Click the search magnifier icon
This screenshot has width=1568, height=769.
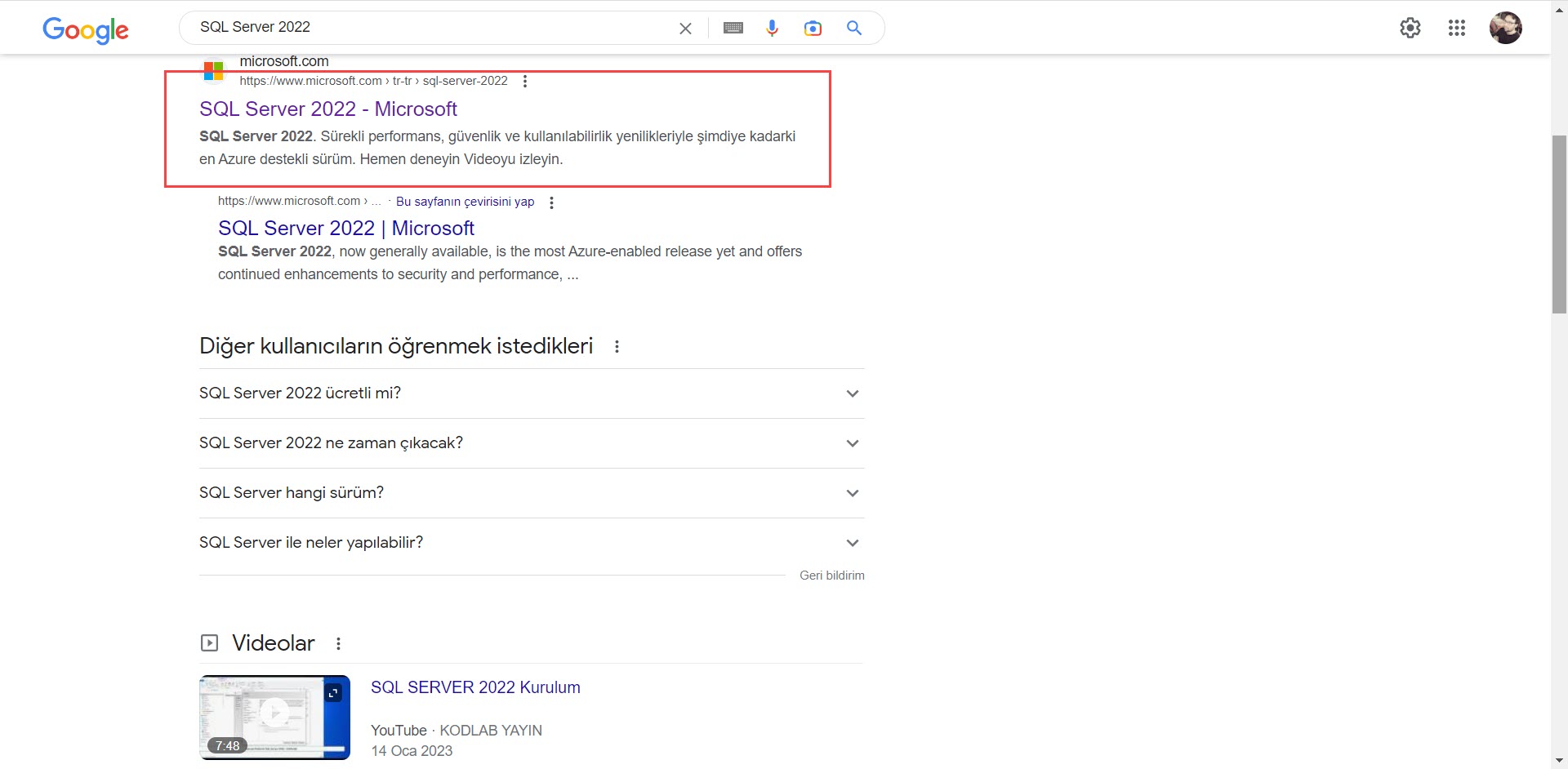(x=854, y=27)
